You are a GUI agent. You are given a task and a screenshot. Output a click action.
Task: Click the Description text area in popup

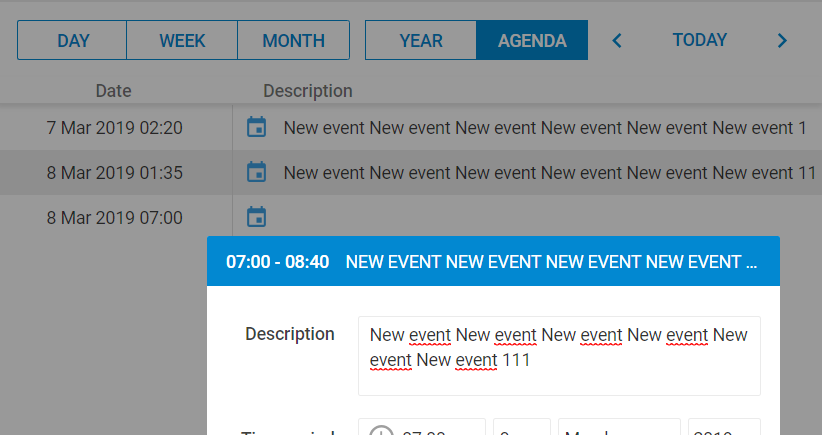559,356
